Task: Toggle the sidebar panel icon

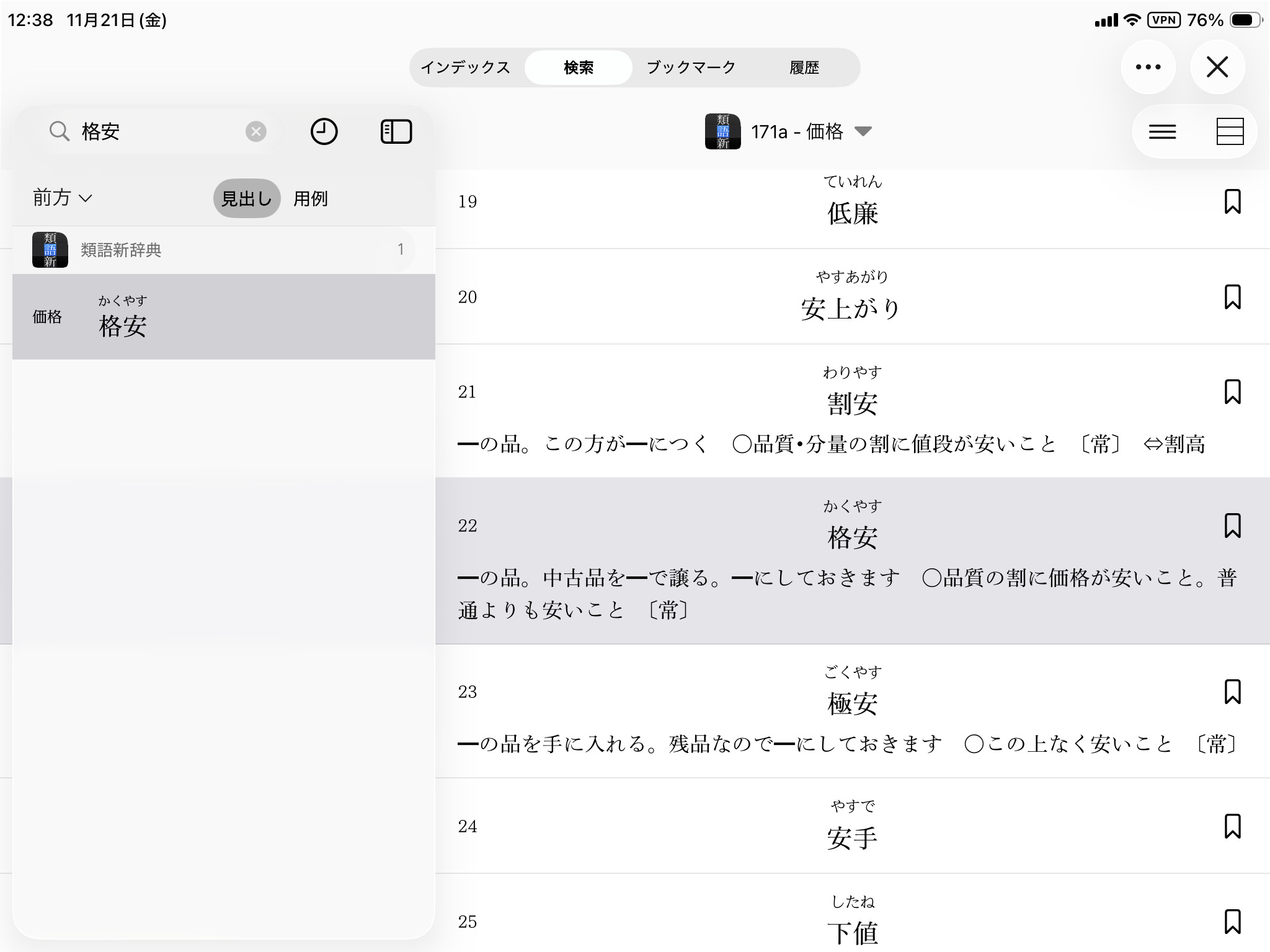Action: [x=396, y=131]
